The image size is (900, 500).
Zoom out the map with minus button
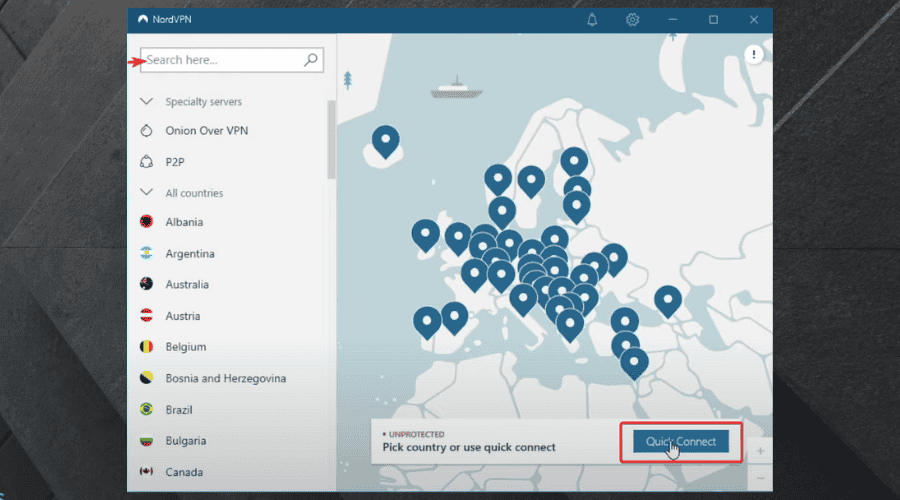tap(760, 478)
